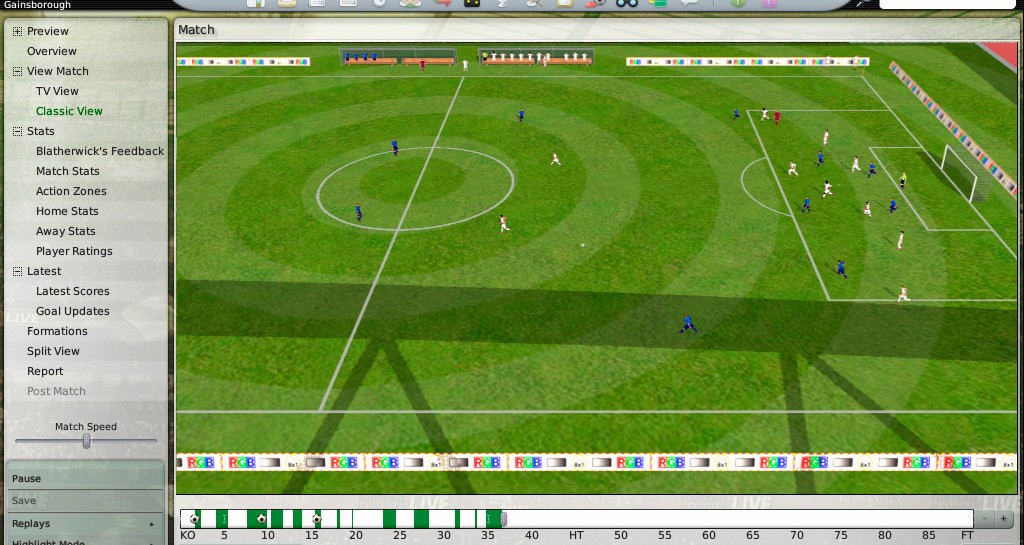Open the Replays submenu arrow
Image resolution: width=1024 pixels, height=545 pixels.
(152, 524)
